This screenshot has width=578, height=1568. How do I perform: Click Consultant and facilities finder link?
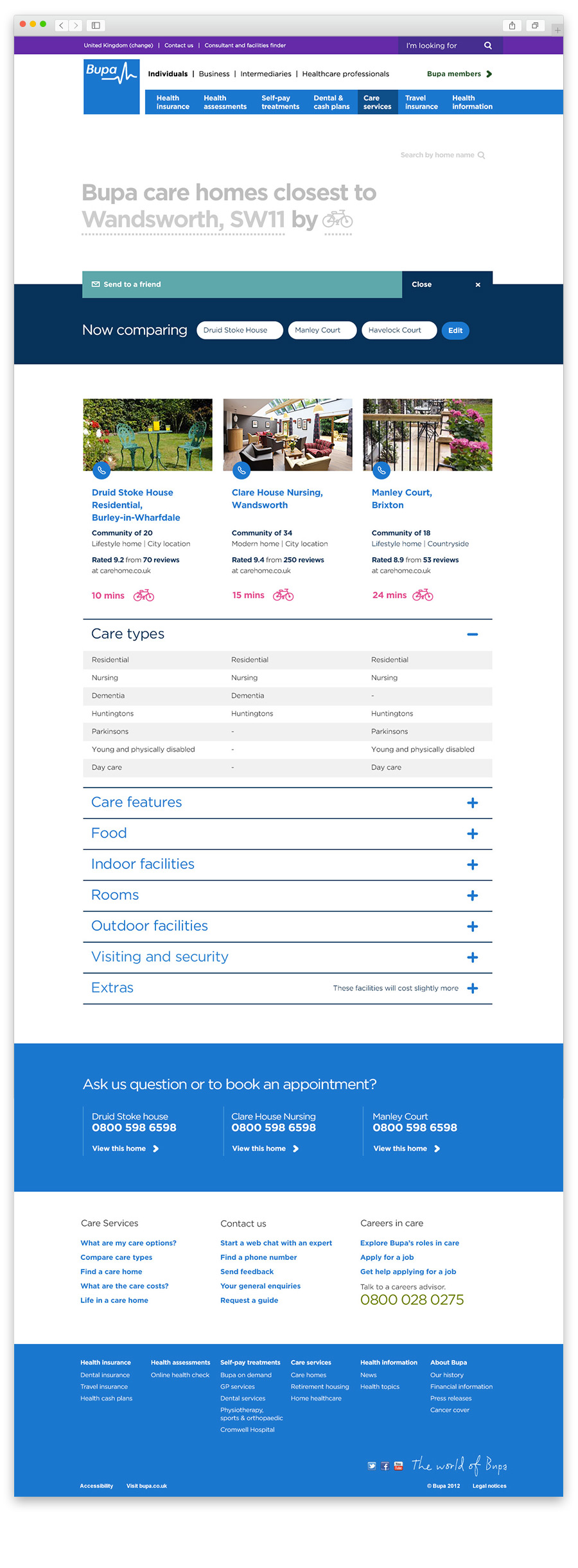(245, 46)
